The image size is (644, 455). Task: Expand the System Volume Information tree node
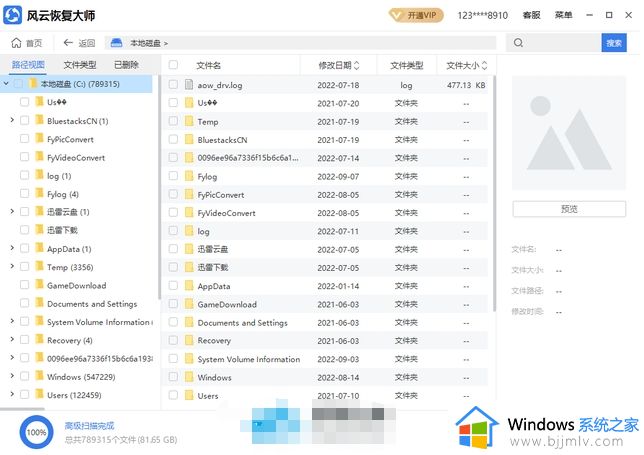coord(12,321)
